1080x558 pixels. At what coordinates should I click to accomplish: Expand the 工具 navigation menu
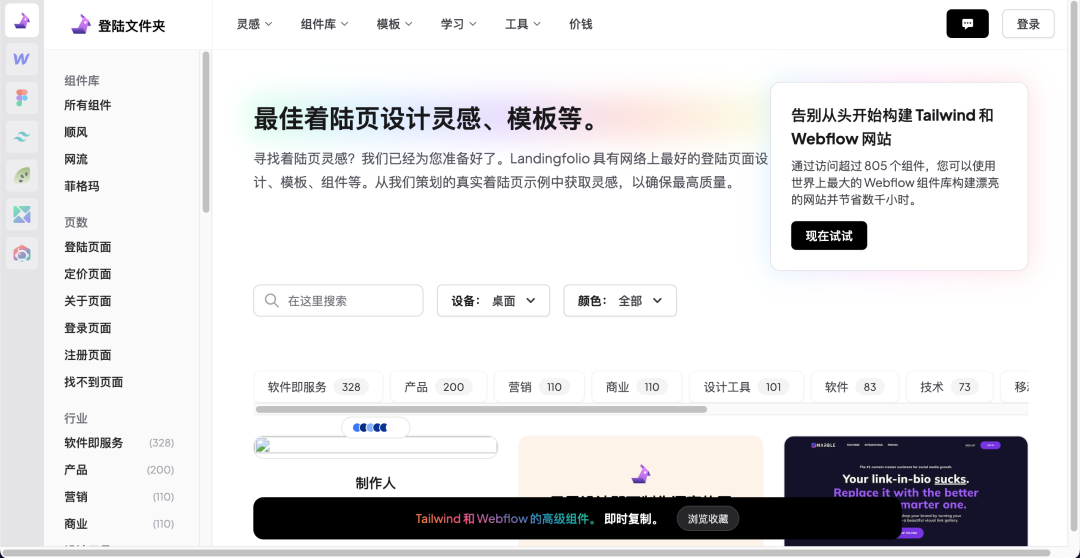click(x=523, y=24)
